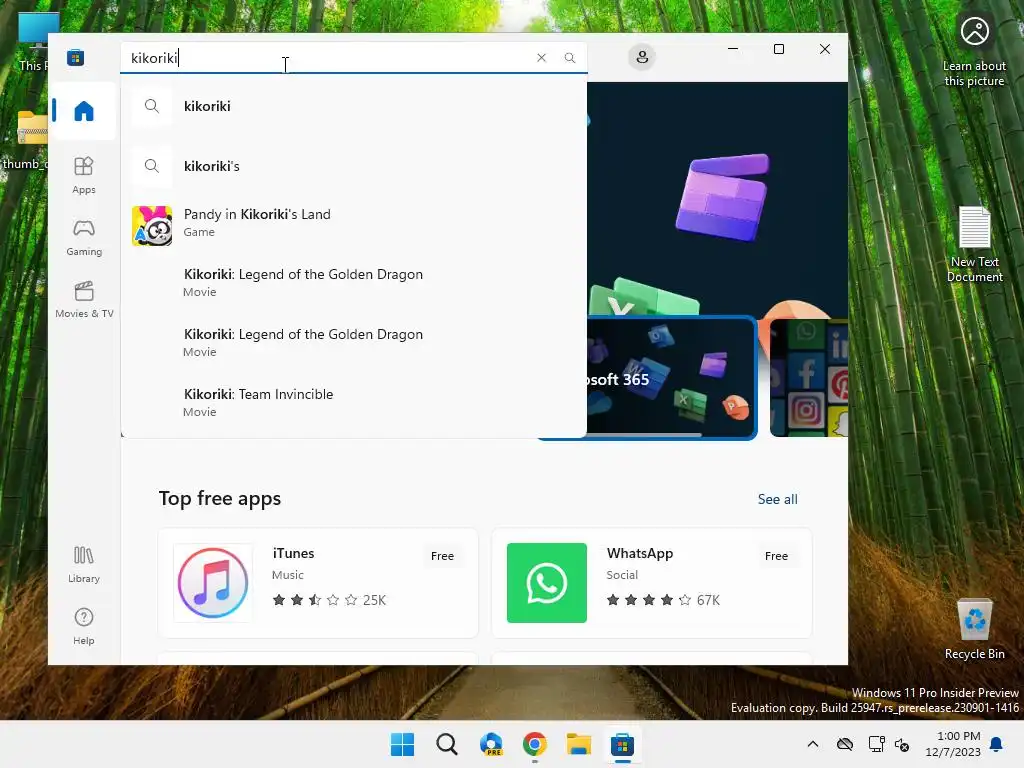Open the Home page in Store sidebar

[84, 111]
